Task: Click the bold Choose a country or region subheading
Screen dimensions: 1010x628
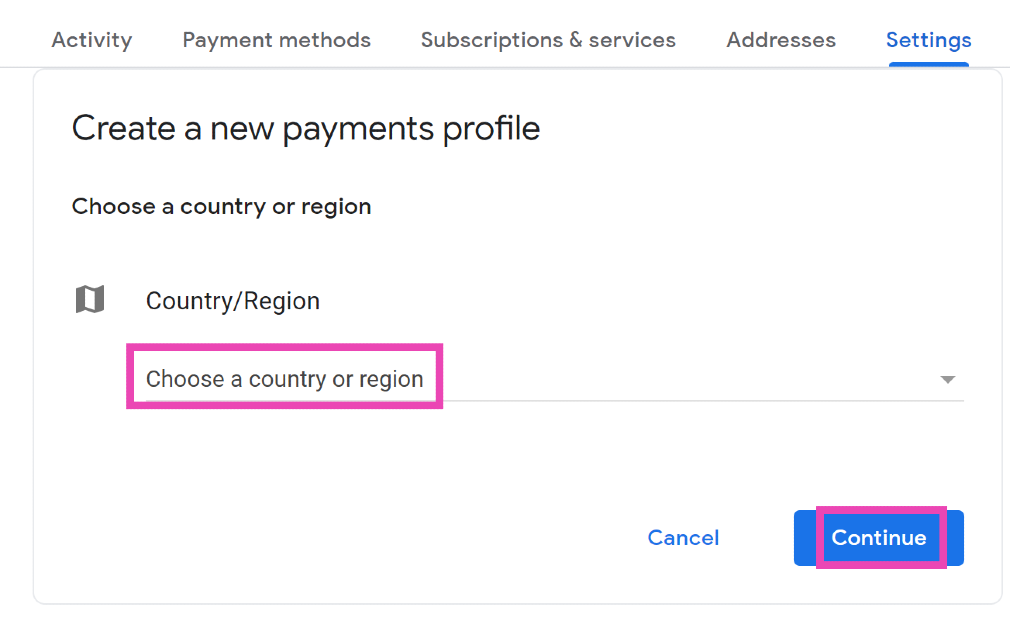Action: click(221, 207)
